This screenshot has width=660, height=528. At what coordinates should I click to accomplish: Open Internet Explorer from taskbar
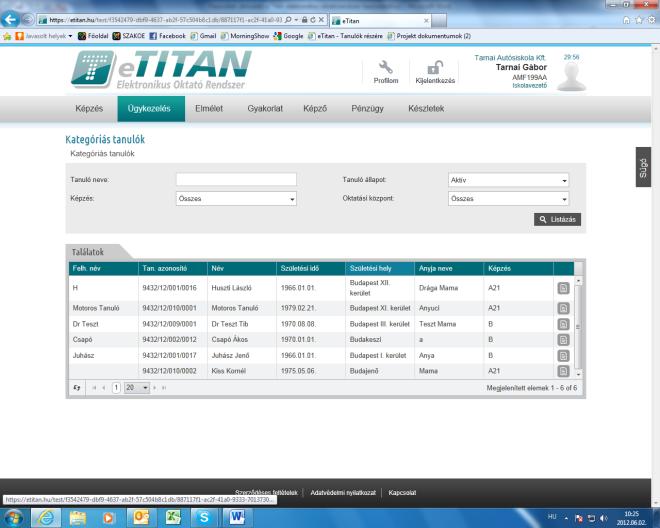click(46, 517)
